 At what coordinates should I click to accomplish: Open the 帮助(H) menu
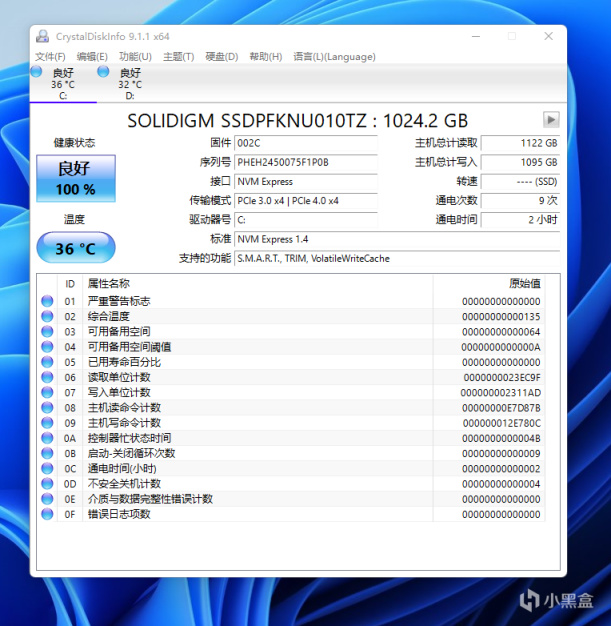click(x=266, y=57)
